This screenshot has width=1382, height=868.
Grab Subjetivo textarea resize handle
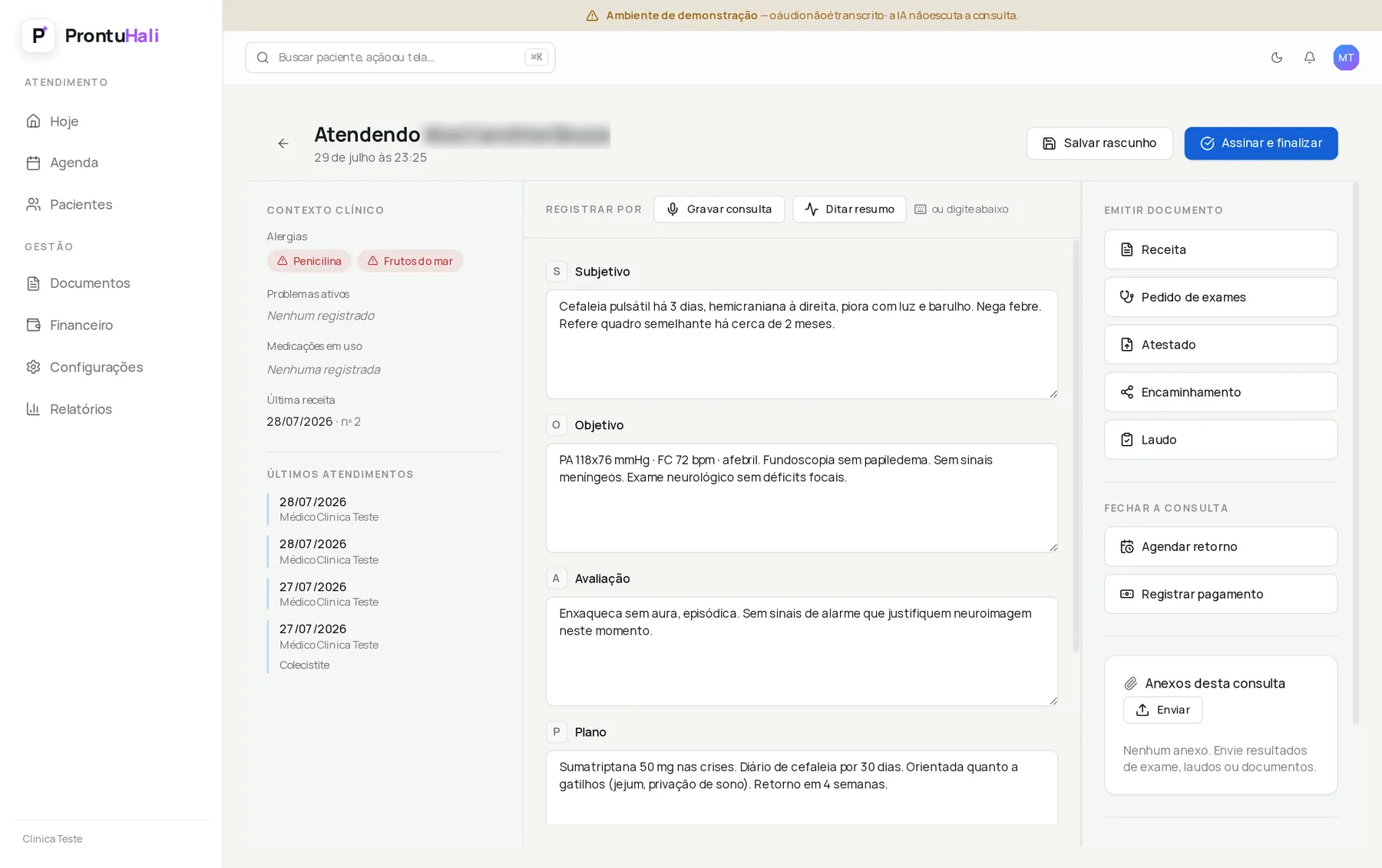[x=1053, y=394]
